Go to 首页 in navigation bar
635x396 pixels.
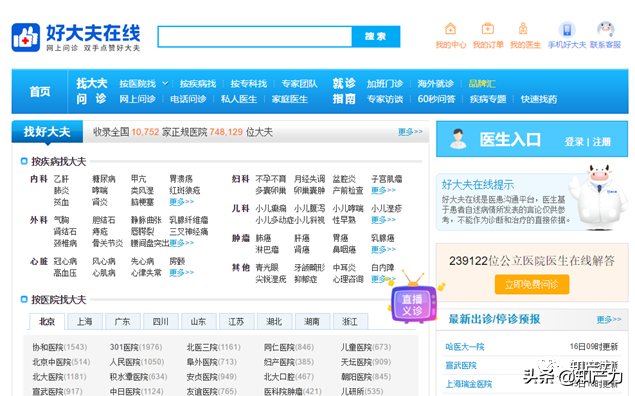coord(40,92)
